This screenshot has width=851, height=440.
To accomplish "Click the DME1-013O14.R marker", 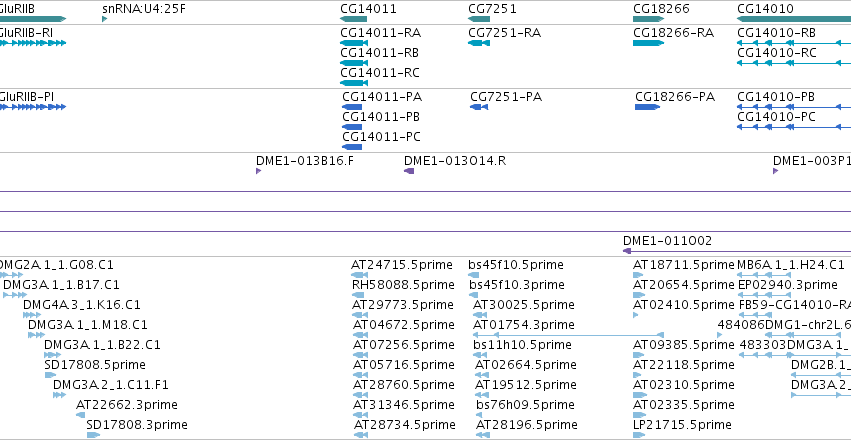I will [x=409, y=171].
